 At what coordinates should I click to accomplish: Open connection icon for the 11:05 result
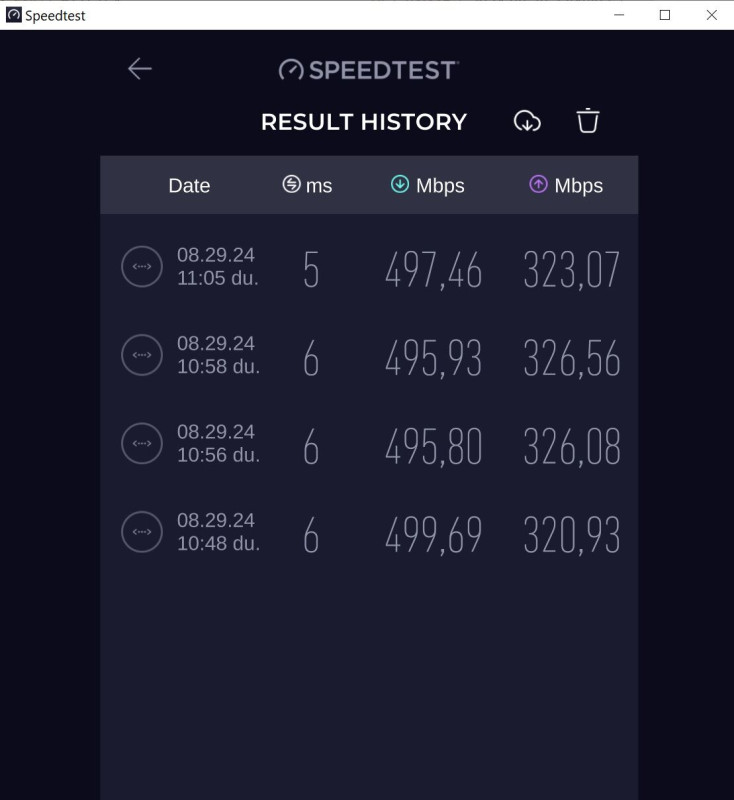pos(141,267)
